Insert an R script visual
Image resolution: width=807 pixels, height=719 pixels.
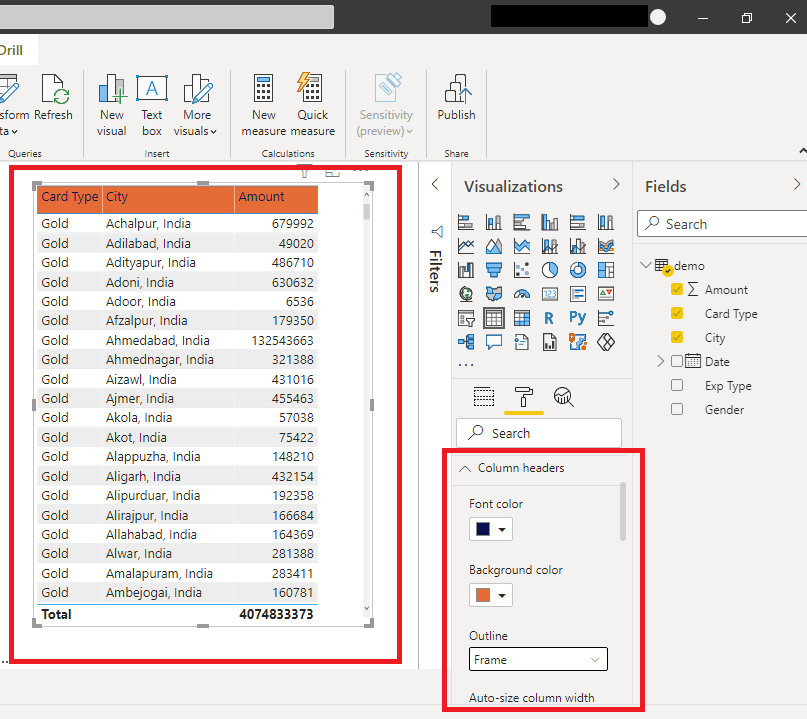[549, 317]
